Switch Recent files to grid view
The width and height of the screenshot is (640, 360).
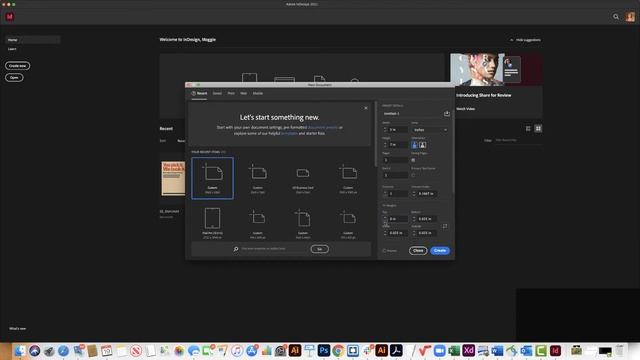[538, 129]
